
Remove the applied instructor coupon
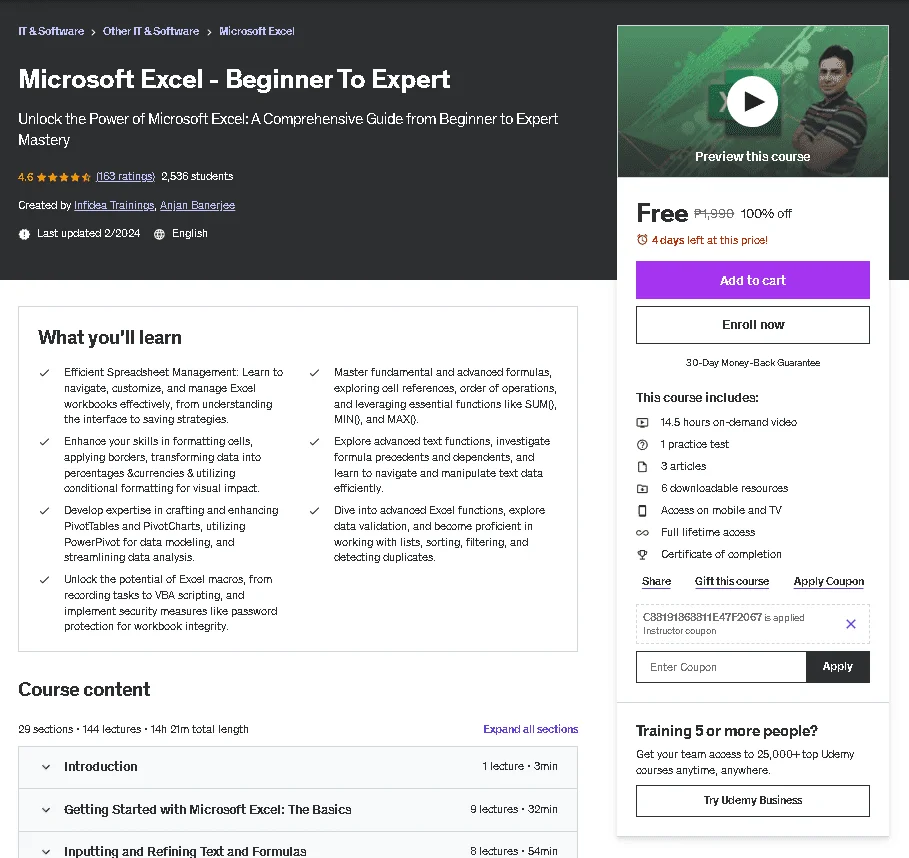pos(850,624)
